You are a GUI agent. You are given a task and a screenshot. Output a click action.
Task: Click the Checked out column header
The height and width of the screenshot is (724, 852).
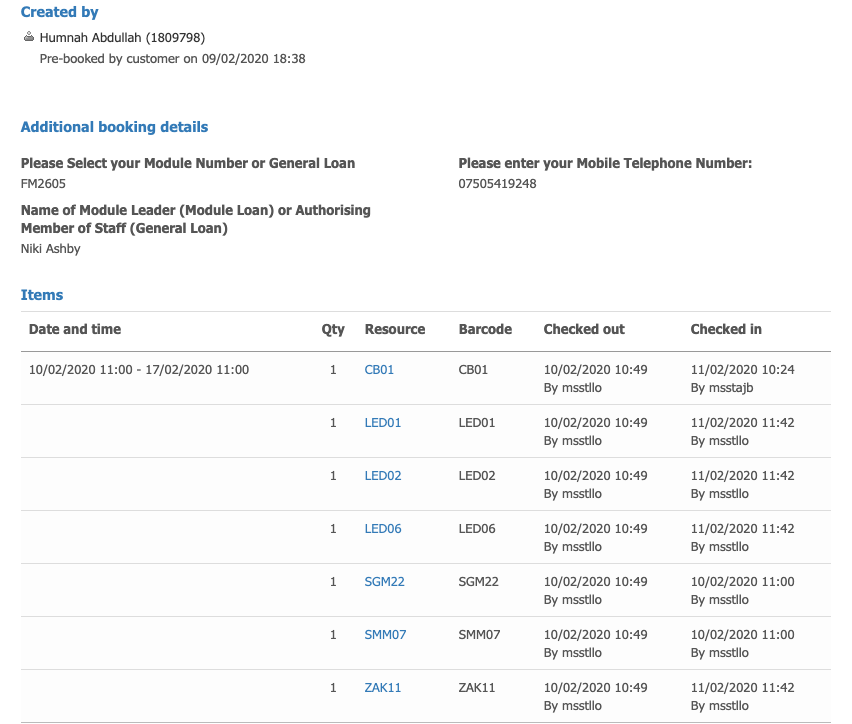point(584,329)
